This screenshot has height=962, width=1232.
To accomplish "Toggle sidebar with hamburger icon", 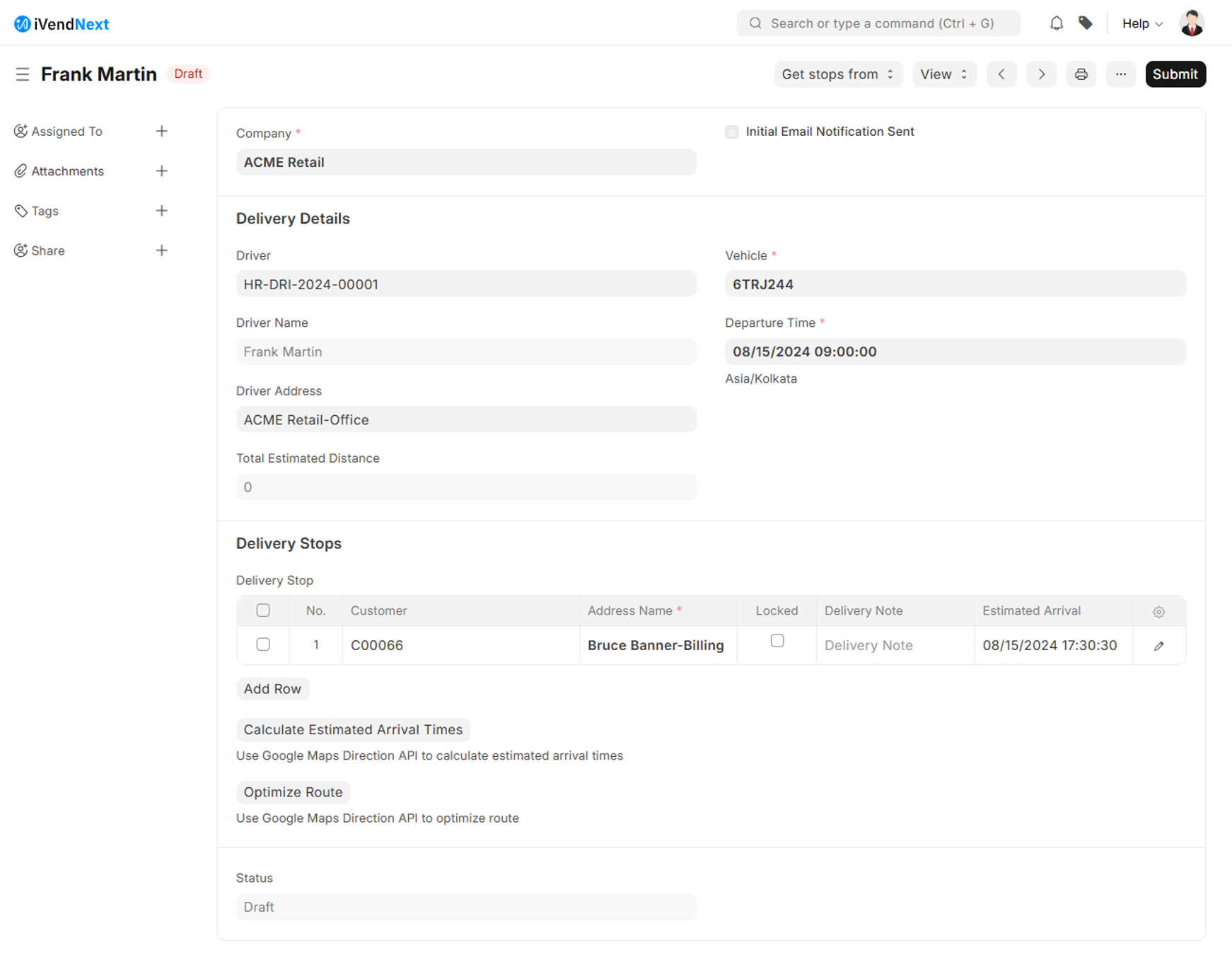I will click(23, 74).
